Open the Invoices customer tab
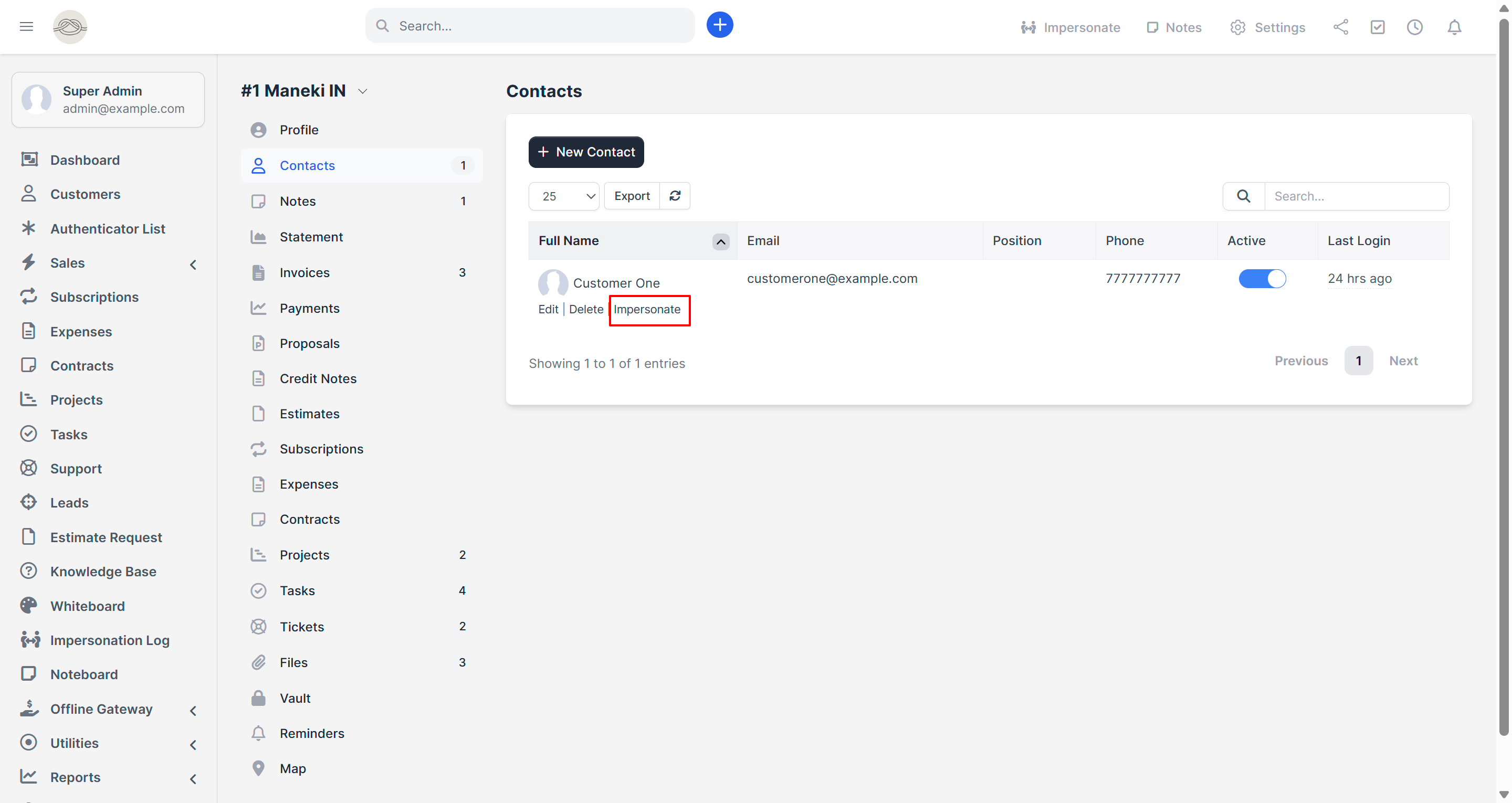1512x803 pixels. point(304,272)
